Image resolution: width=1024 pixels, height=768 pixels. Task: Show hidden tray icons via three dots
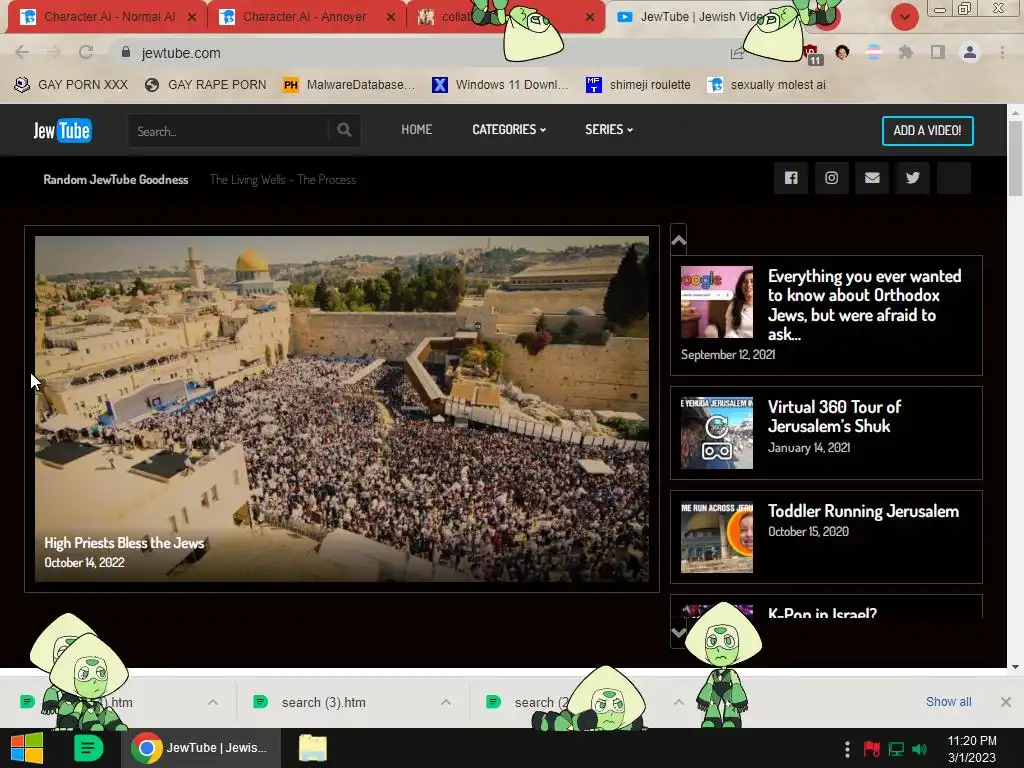coord(847,749)
